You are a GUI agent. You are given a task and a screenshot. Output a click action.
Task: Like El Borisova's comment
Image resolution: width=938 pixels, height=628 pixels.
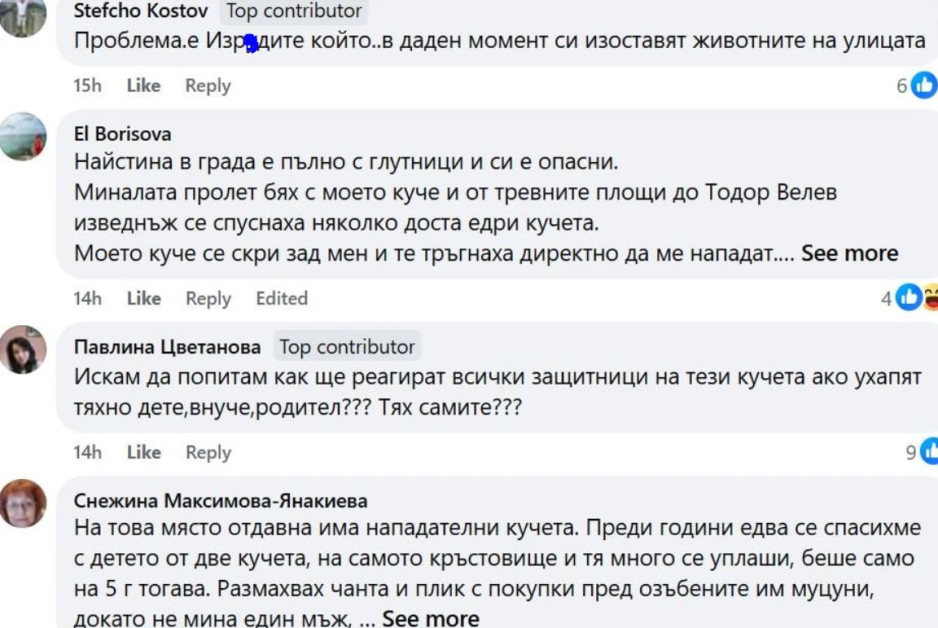pyautogui.click(x=143, y=298)
